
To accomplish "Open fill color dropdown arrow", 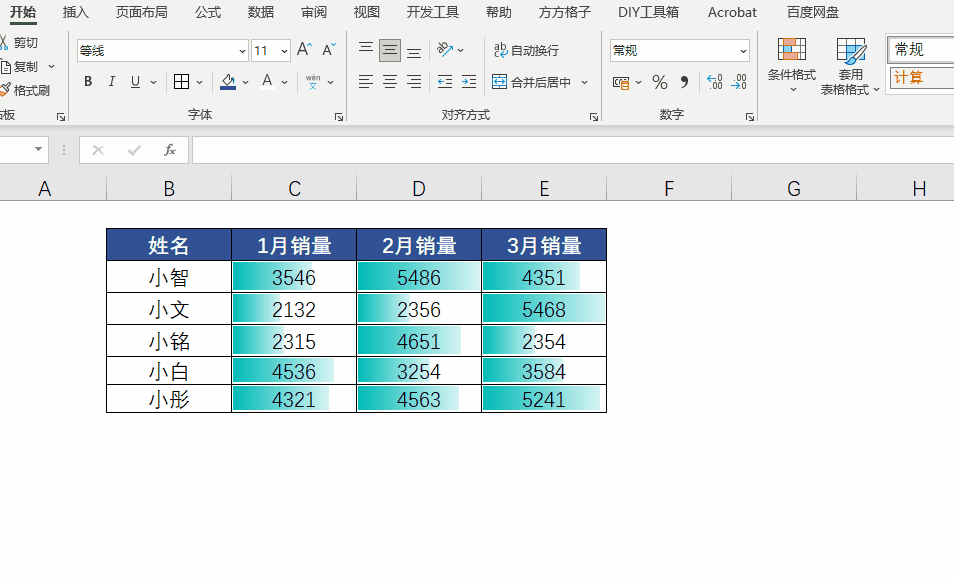I will pos(245,82).
